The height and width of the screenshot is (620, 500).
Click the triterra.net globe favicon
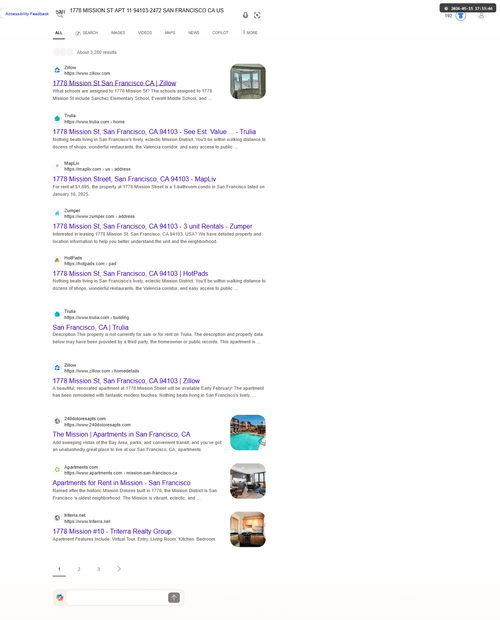[57, 518]
